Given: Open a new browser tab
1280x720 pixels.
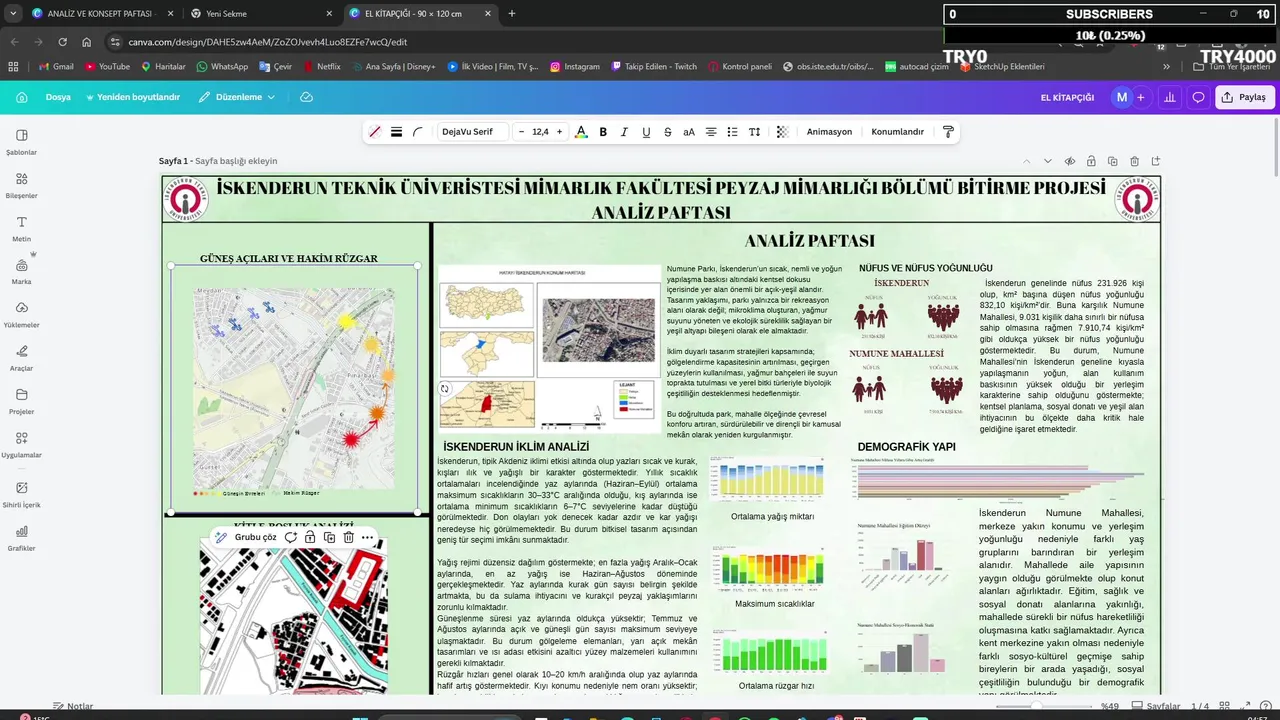Looking at the screenshot, I should pyautogui.click(x=512, y=13).
